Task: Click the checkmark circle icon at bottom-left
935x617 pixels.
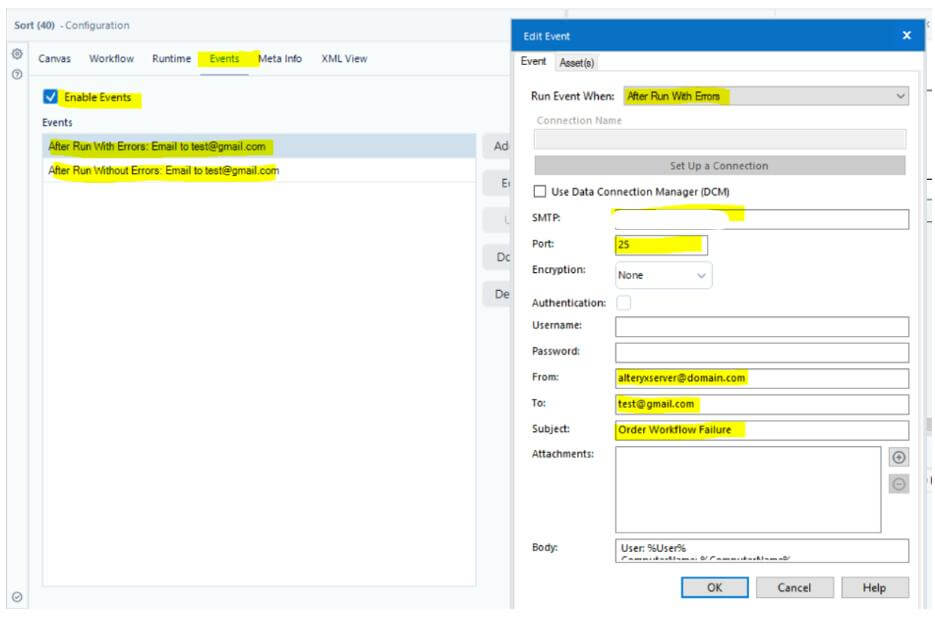Action: 17,597
